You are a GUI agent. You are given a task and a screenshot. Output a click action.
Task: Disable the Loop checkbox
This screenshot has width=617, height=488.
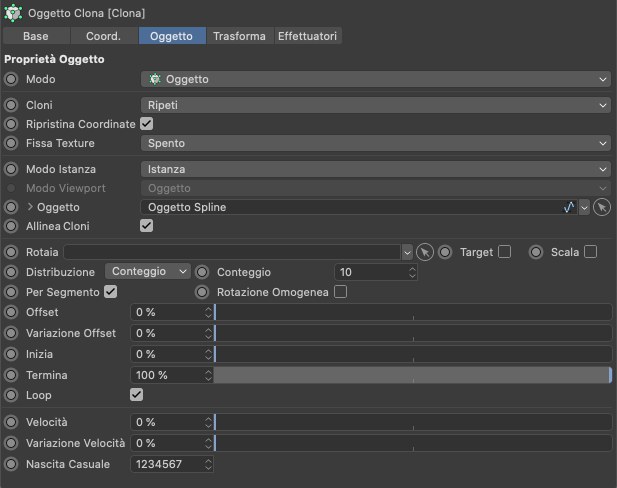point(137,395)
